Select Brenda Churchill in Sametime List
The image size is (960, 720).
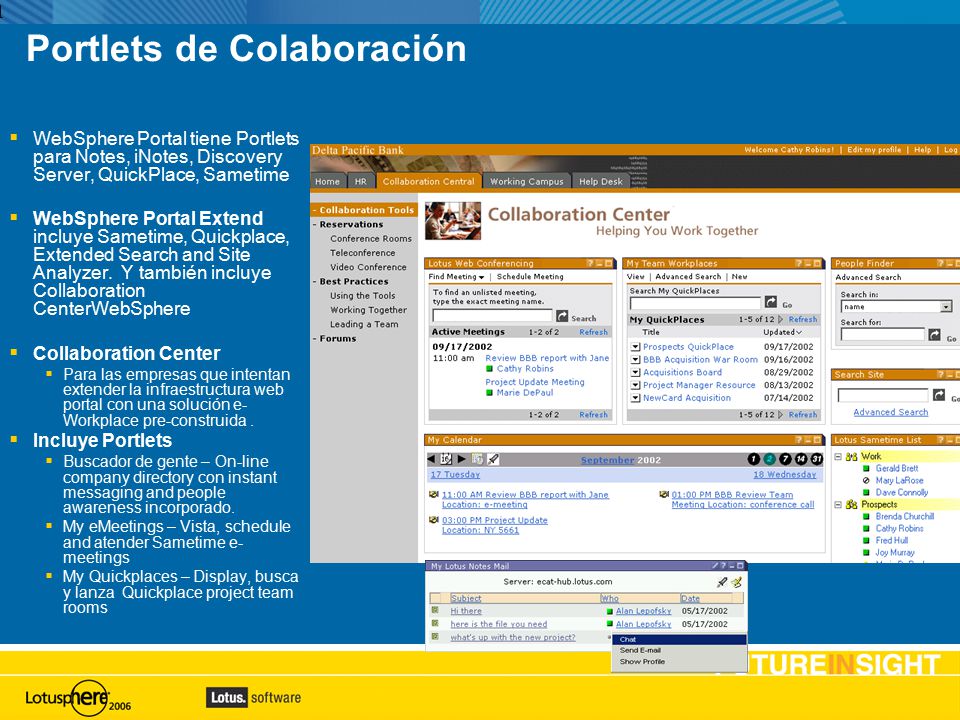[x=904, y=517]
